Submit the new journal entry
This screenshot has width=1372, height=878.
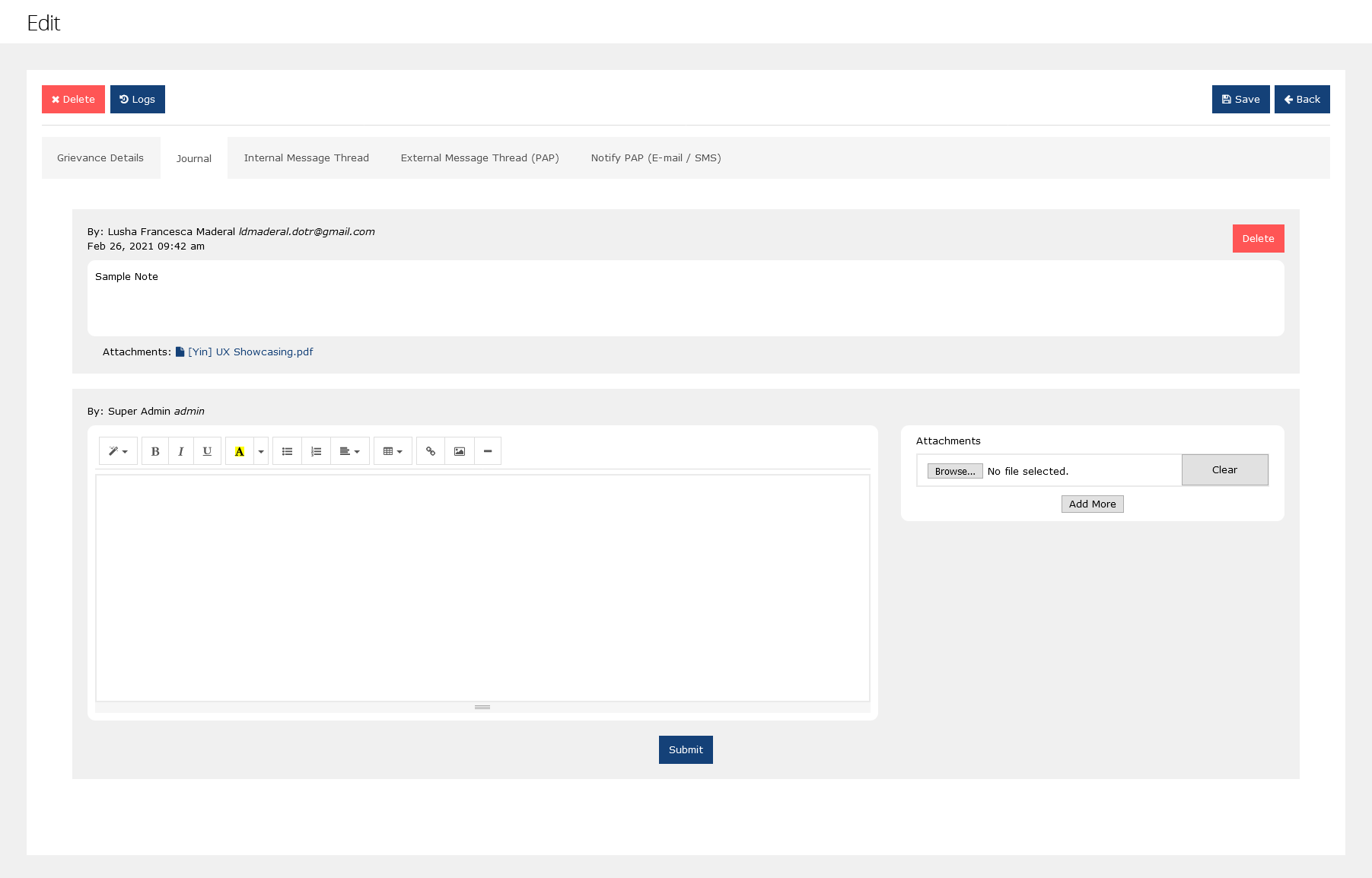click(686, 749)
